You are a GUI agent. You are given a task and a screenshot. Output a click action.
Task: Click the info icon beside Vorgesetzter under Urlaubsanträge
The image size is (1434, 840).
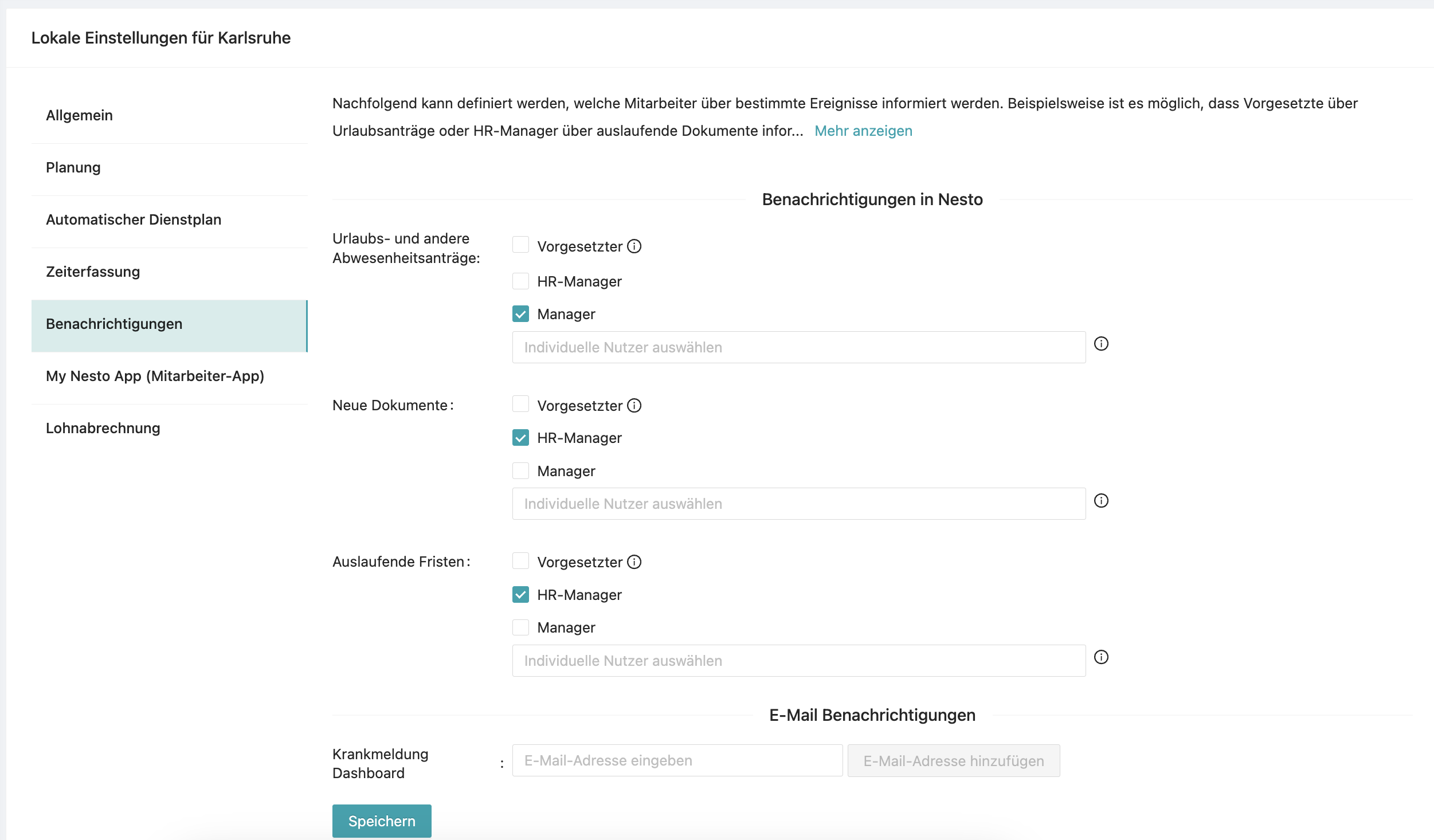pos(634,246)
